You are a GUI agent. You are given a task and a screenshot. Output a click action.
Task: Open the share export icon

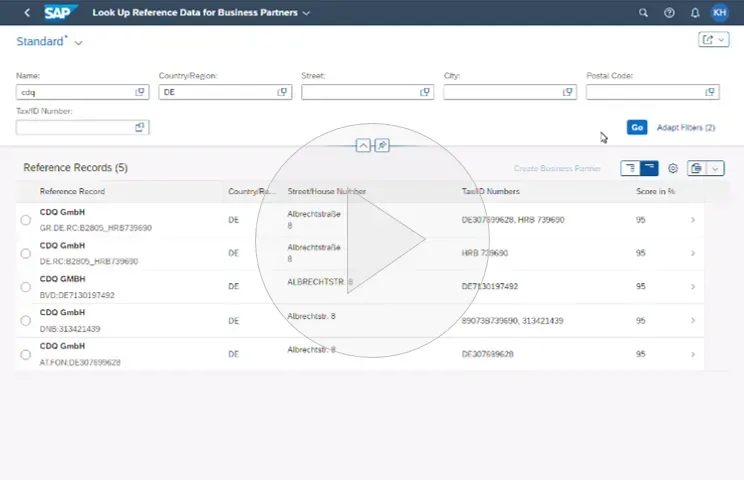[x=707, y=40]
